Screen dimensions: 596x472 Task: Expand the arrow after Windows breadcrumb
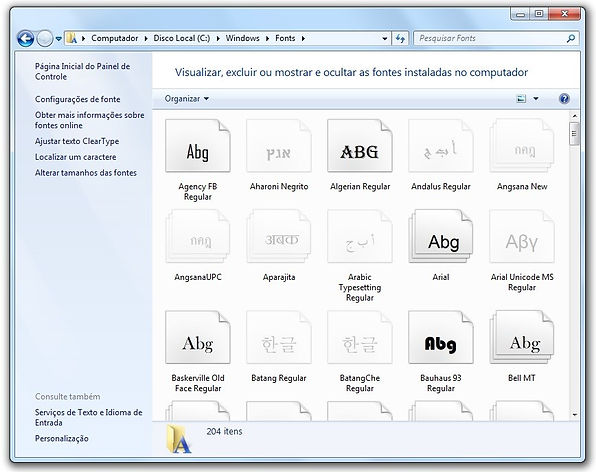[x=267, y=38]
